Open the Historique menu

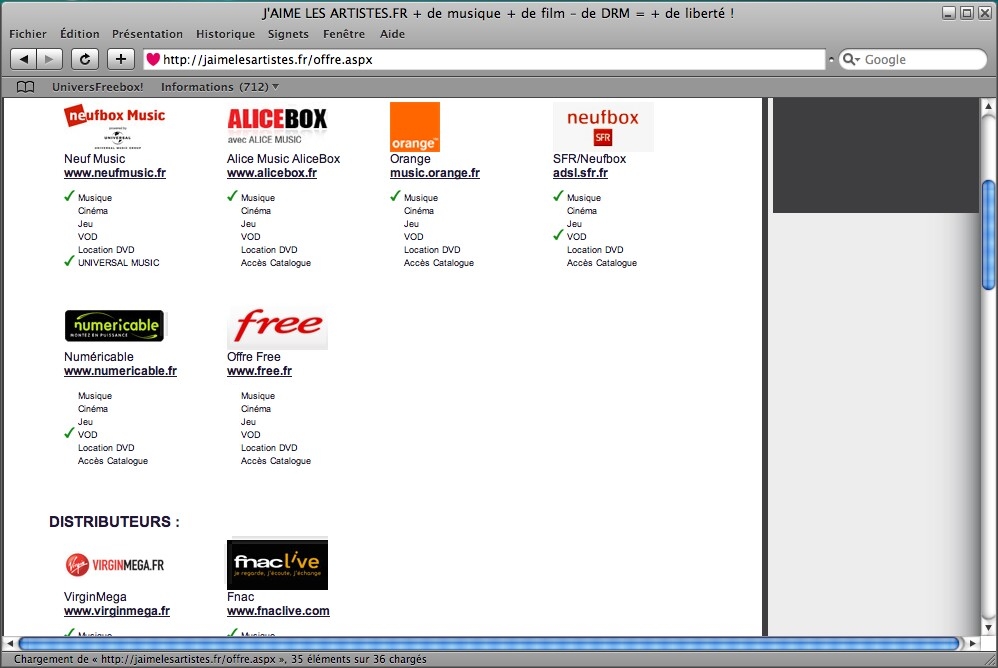225,34
